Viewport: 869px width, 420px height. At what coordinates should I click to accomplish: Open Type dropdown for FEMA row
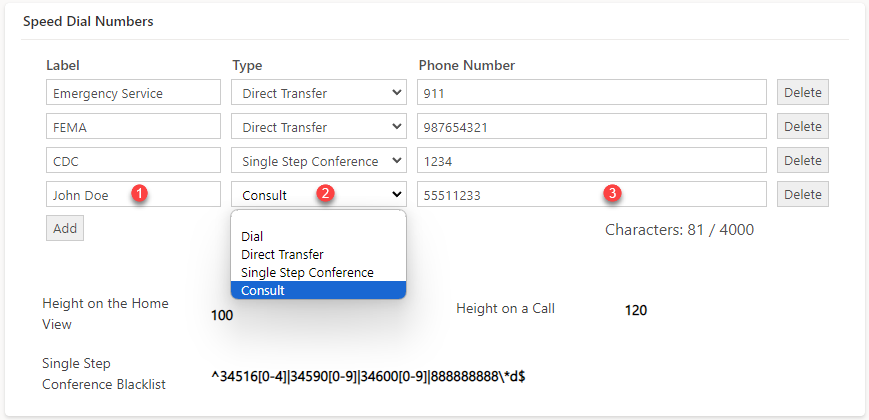pos(319,126)
